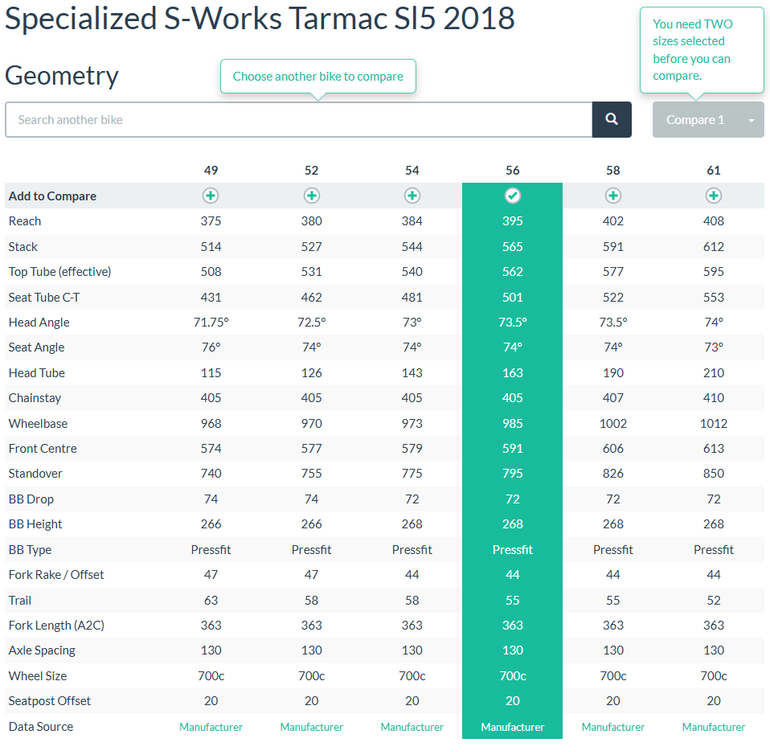Click the BB Type row label
This screenshot has height=752, width=770.
click(30, 550)
